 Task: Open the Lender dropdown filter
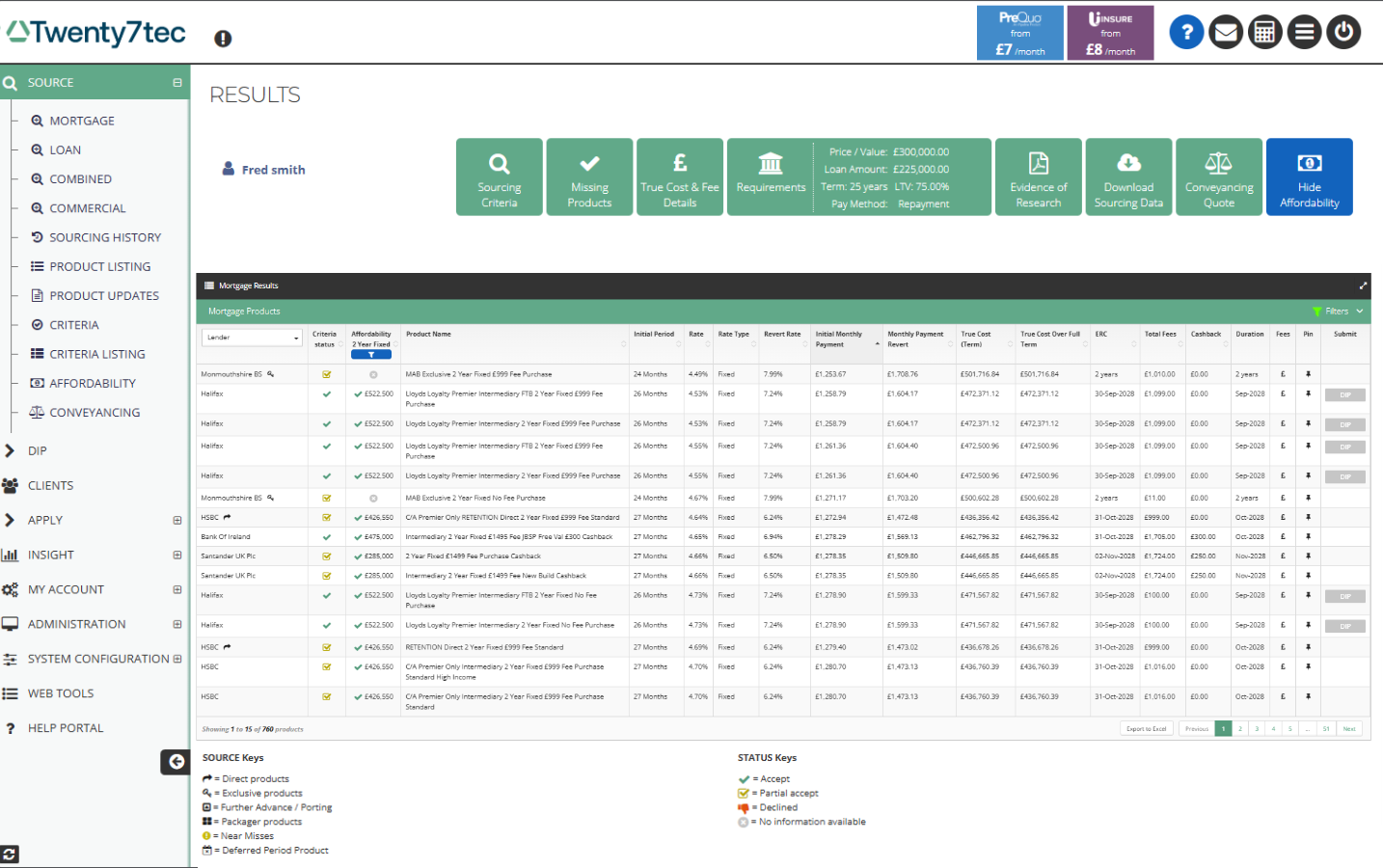click(x=252, y=338)
